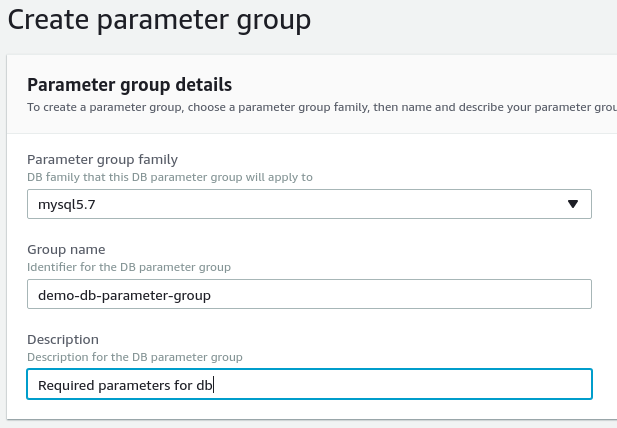
Task: Click the 'Group name' field label
Action: point(66,249)
